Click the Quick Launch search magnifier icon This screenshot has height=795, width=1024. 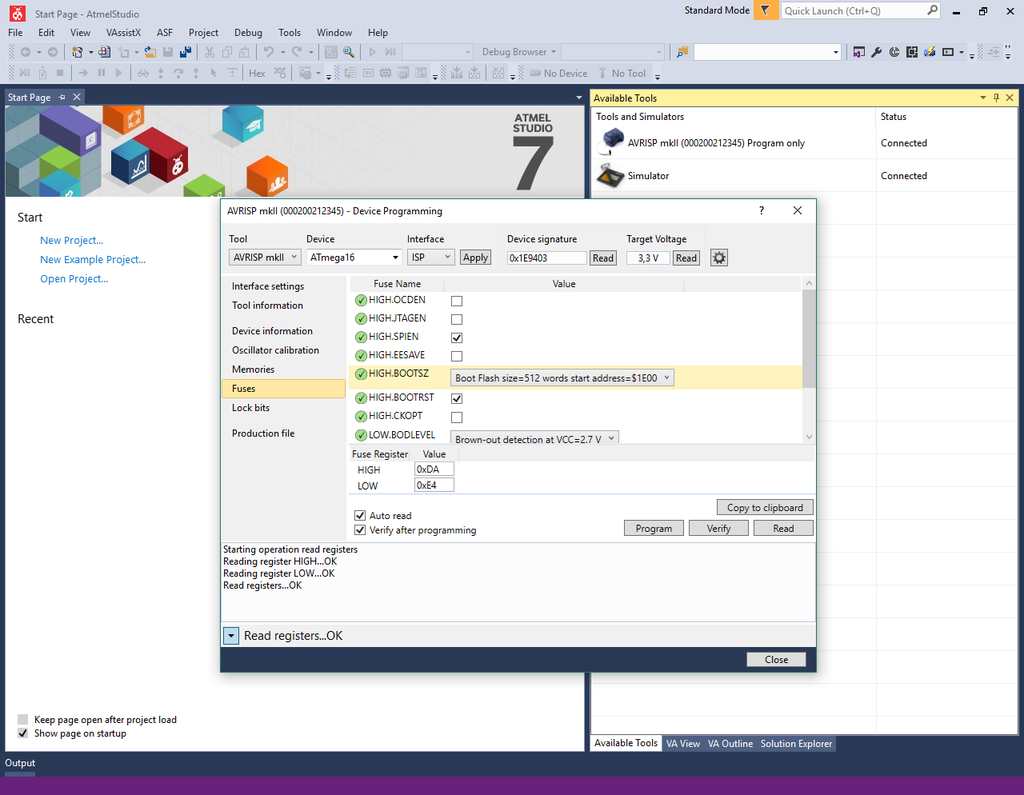click(932, 10)
